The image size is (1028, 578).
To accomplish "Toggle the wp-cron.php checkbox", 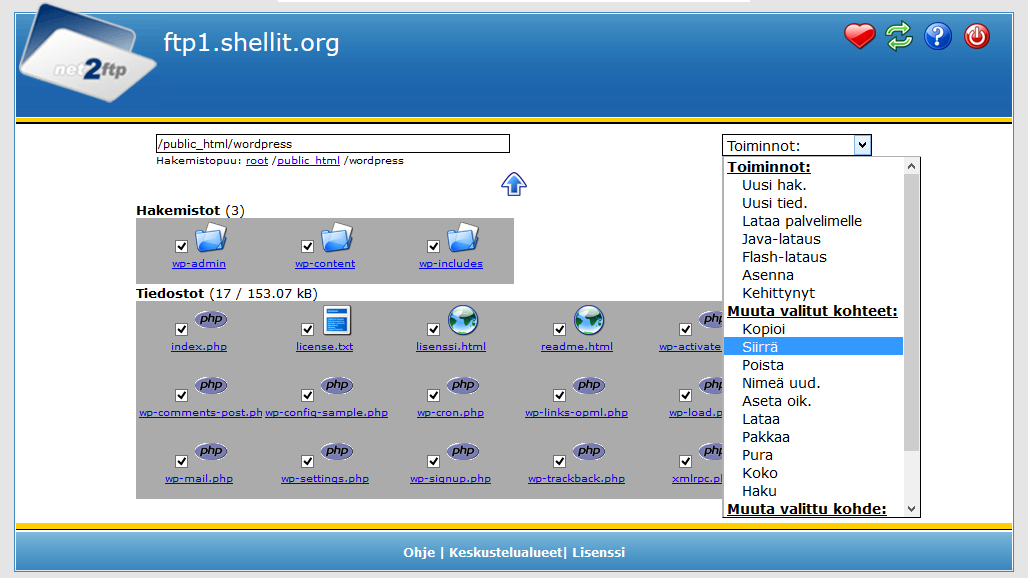I will point(433,395).
